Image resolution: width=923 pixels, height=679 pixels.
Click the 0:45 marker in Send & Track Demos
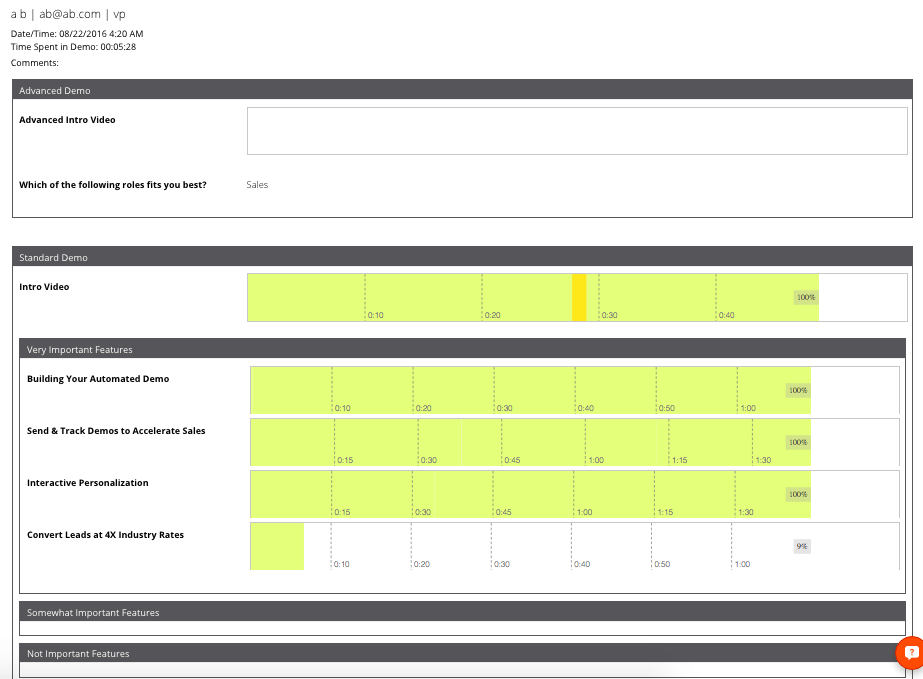click(x=512, y=460)
